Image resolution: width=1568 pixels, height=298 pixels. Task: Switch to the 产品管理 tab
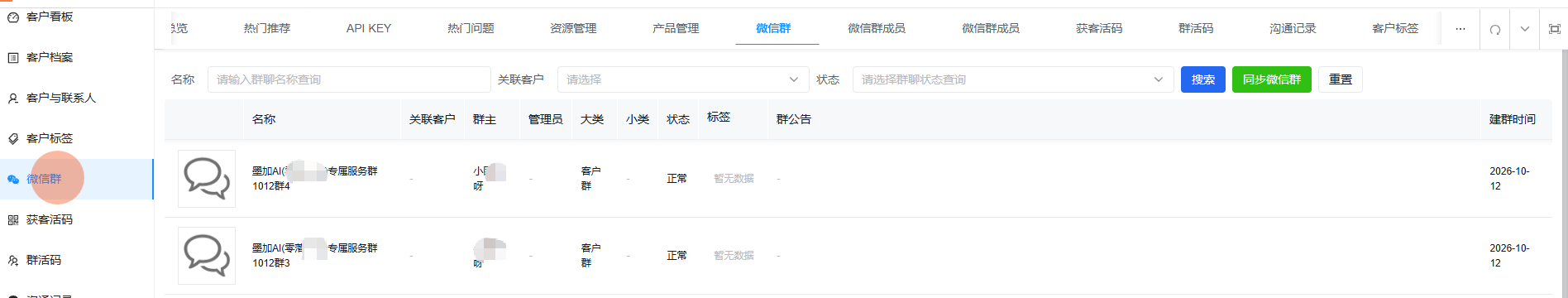click(x=676, y=28)
